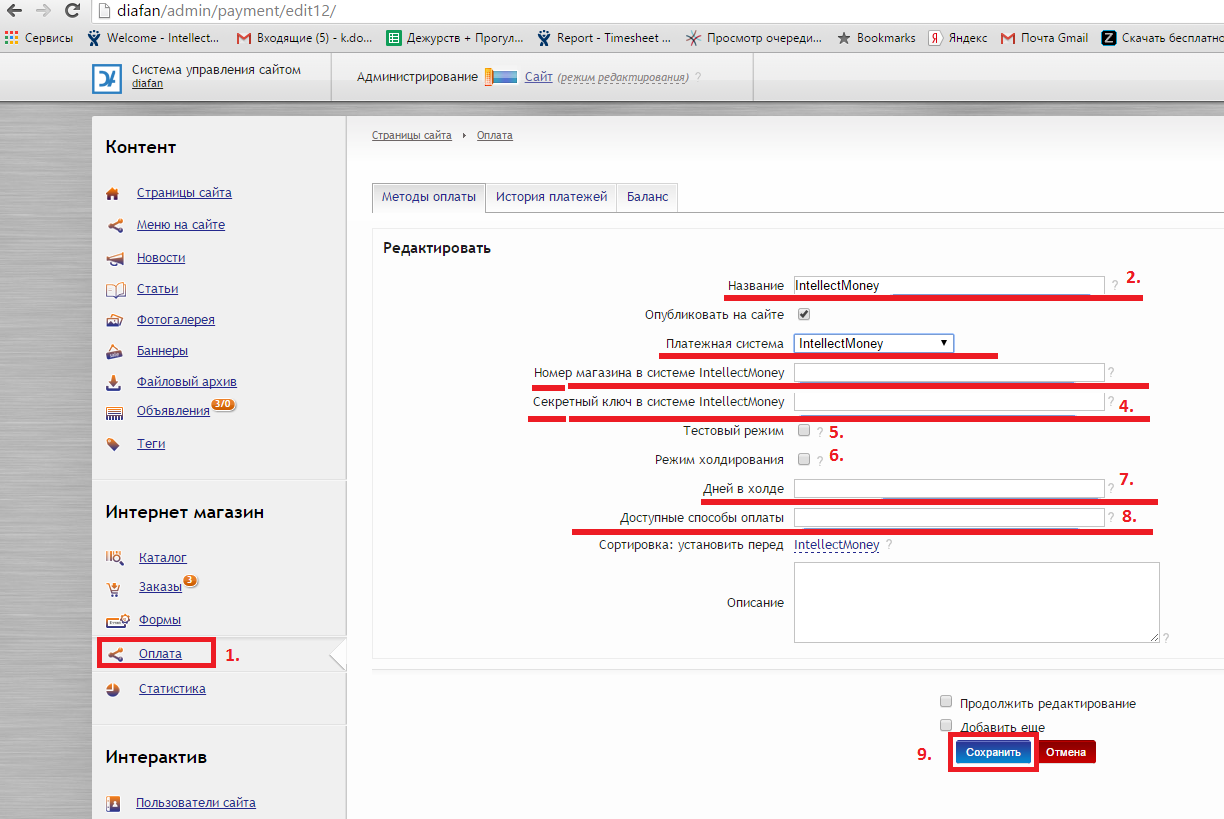Click help icon next to Сортировка link
This screenshot has height=819, width=1224.
coord(889,546)
